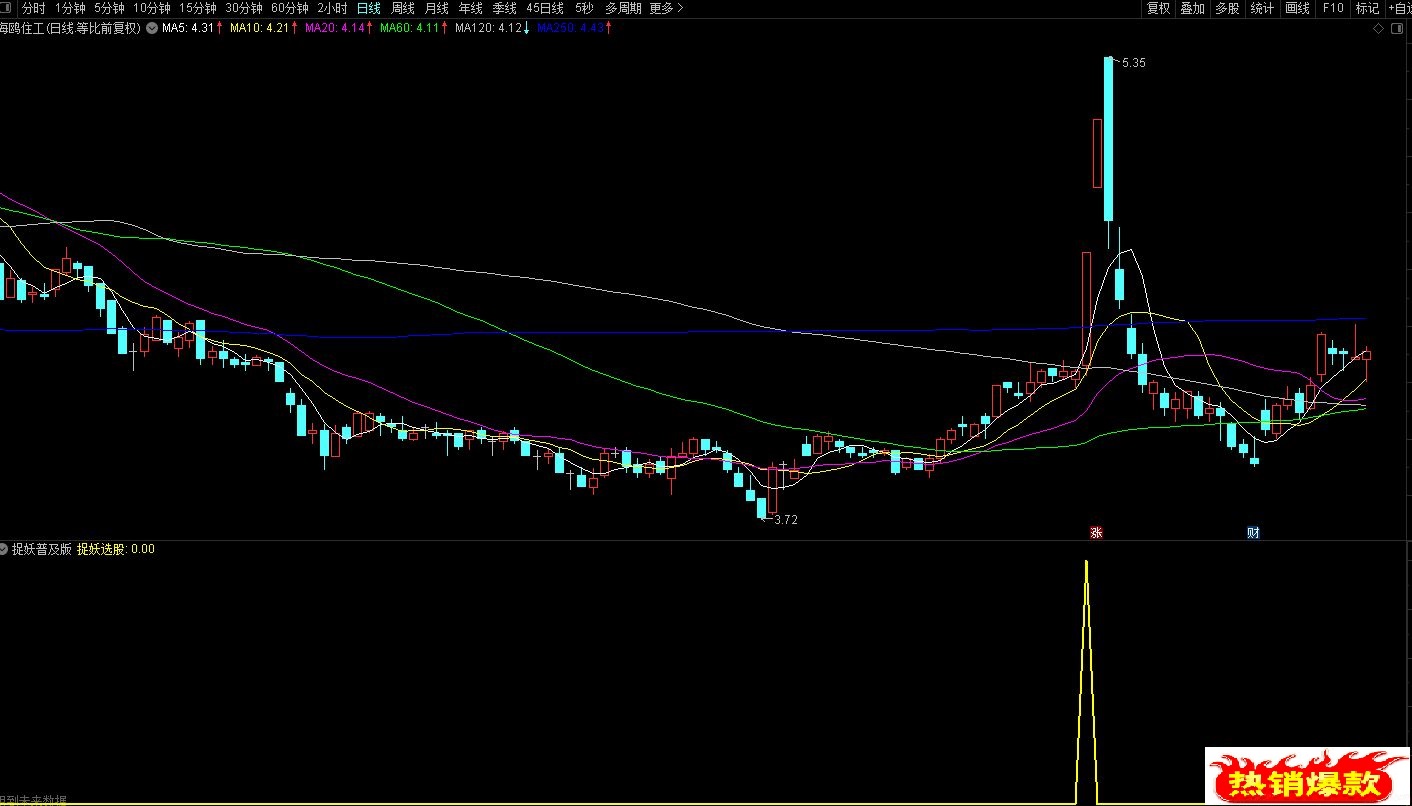Open the 画线 drawing tools
The height and width of the screenshot is (806, 1412).
pos(1297,8)
